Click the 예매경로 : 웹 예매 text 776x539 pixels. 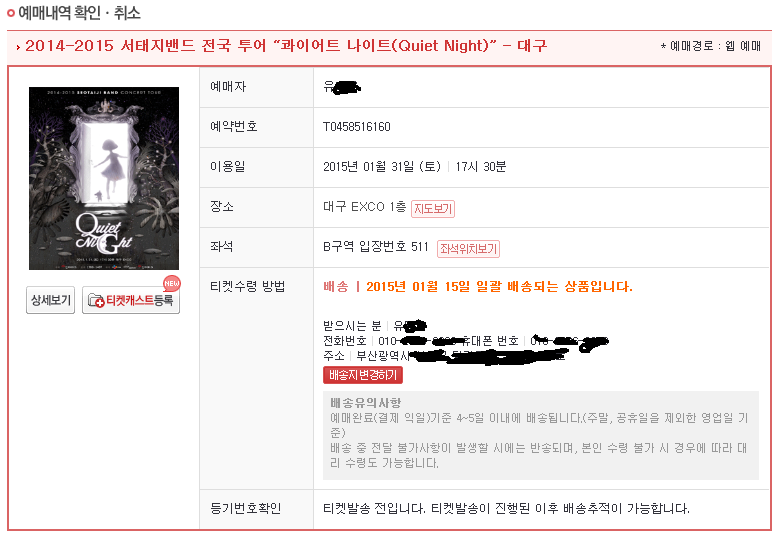pos(711,46)
